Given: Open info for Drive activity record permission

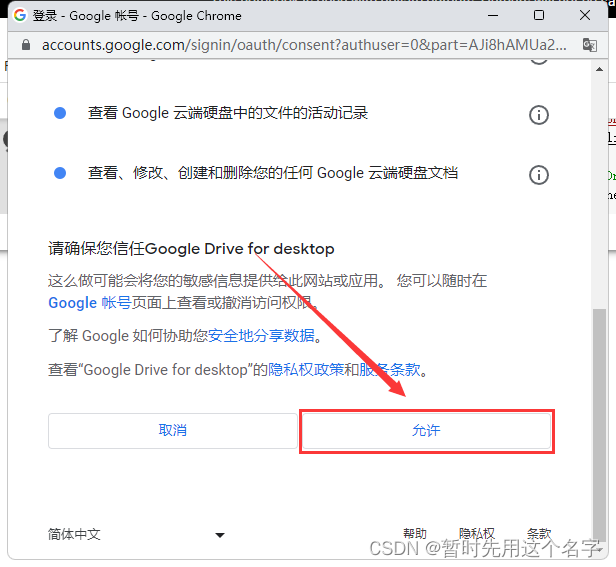Looking at the screenshot, I should coord(539,115).
